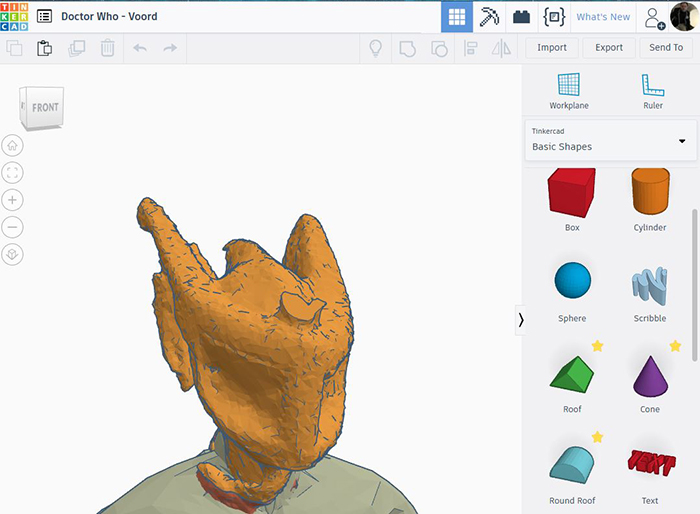Toggle orthographic perspective view button
This screenshot has width=700, height=514.
(x=12, y=255)
